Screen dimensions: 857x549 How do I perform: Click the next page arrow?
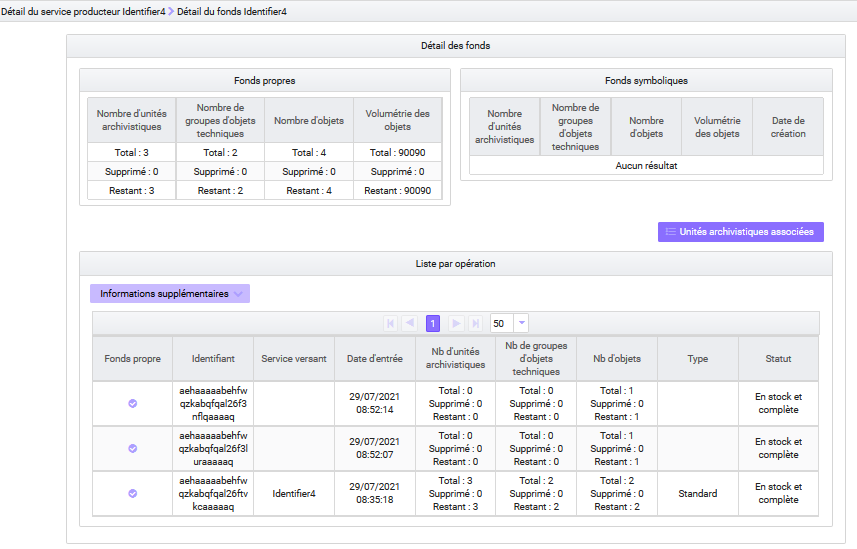(x=455, y=323)
